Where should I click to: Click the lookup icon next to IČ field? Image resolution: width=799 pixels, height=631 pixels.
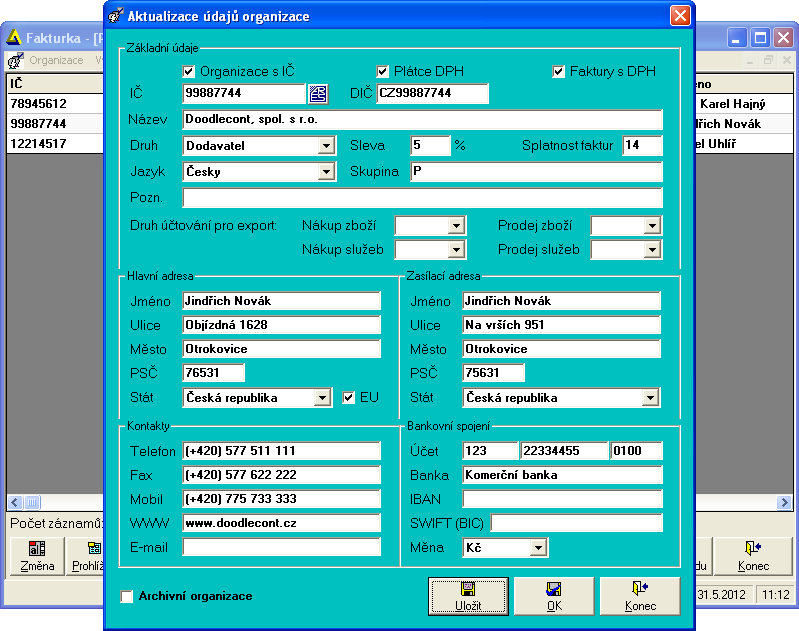point(317,94)
